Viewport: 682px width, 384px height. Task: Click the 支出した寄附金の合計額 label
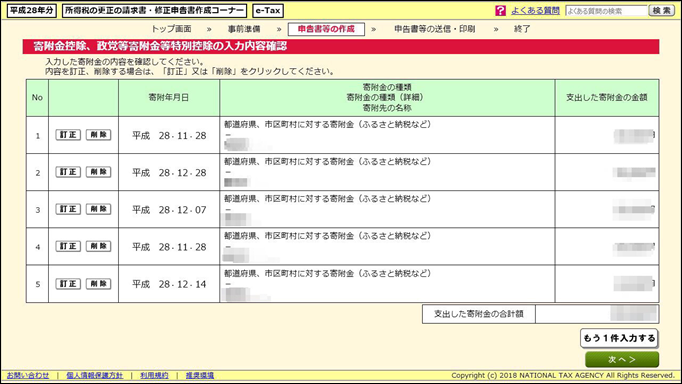(x=478, y=314)
